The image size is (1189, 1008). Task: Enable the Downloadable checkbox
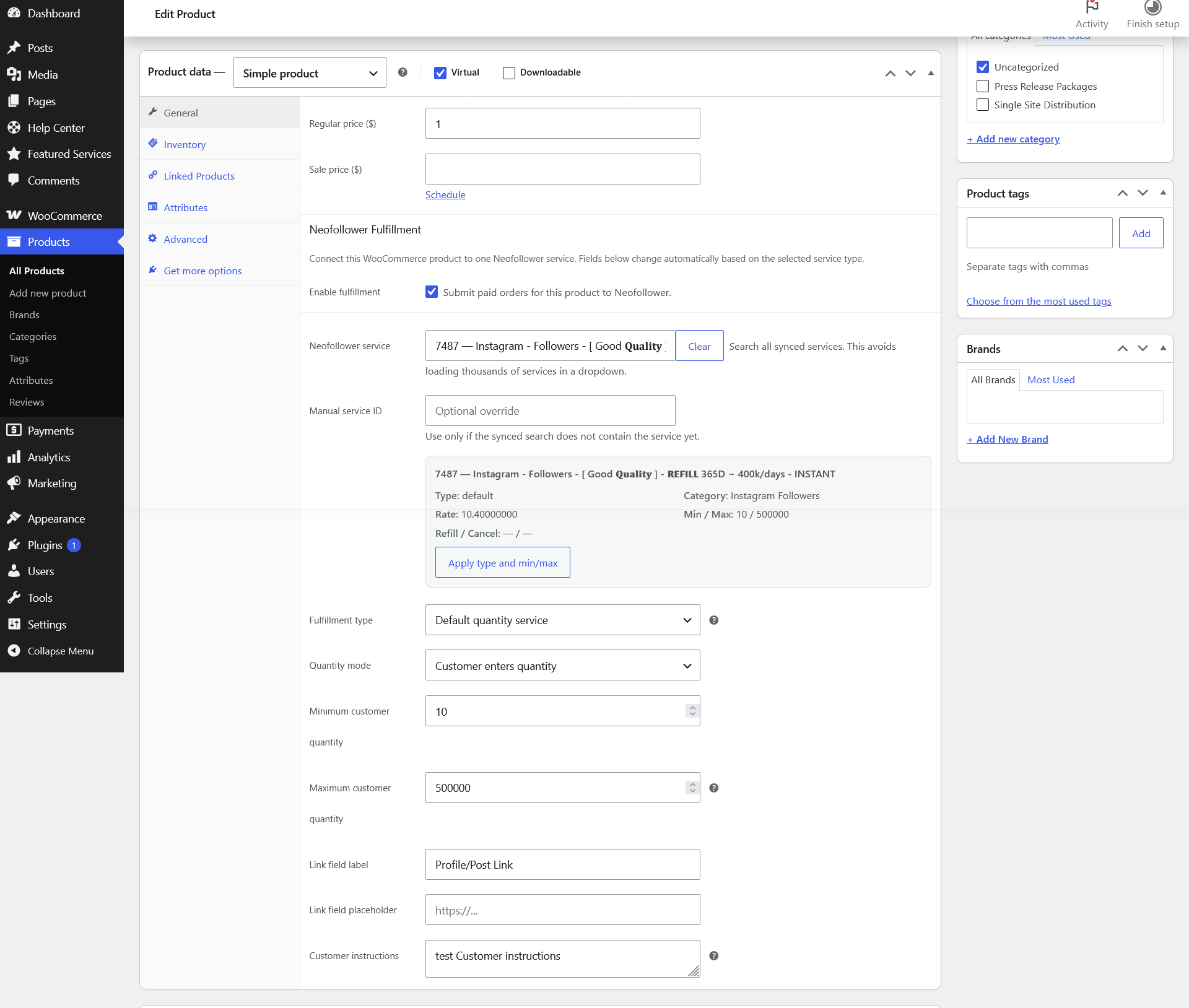tap(509, 73)
